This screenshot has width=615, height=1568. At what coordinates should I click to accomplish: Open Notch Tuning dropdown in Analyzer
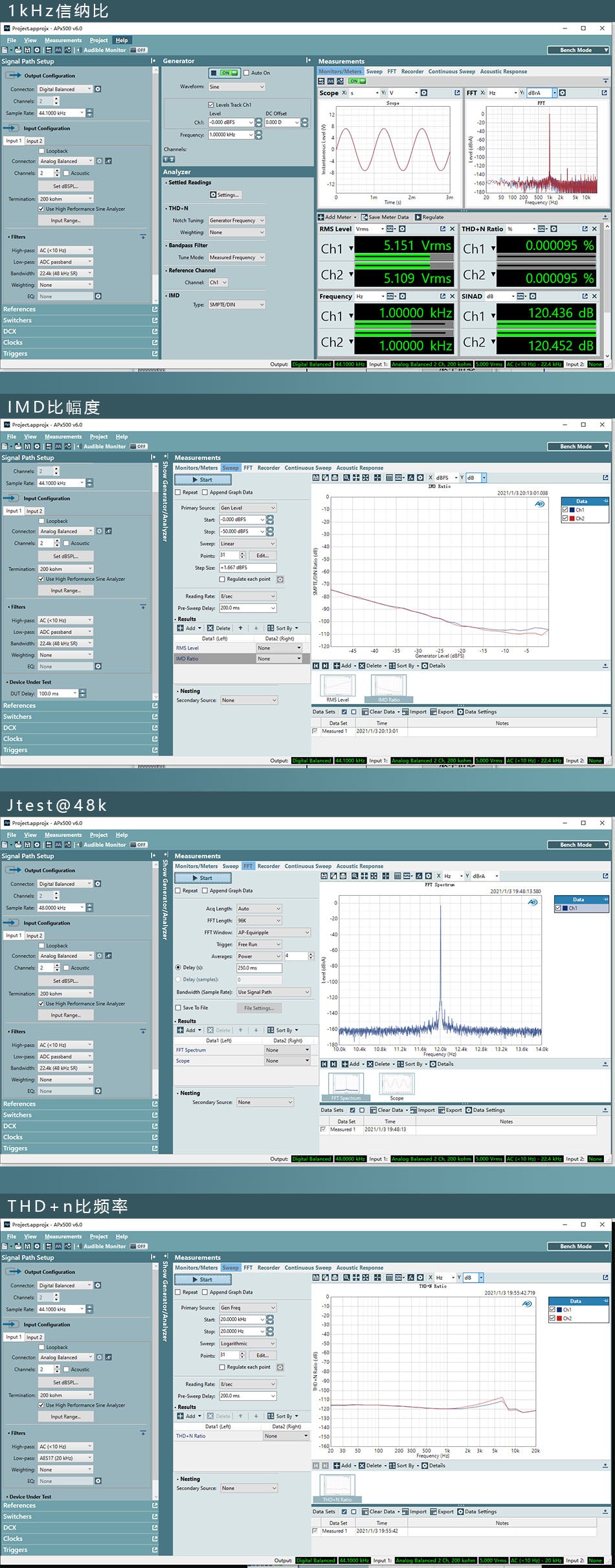236,220
